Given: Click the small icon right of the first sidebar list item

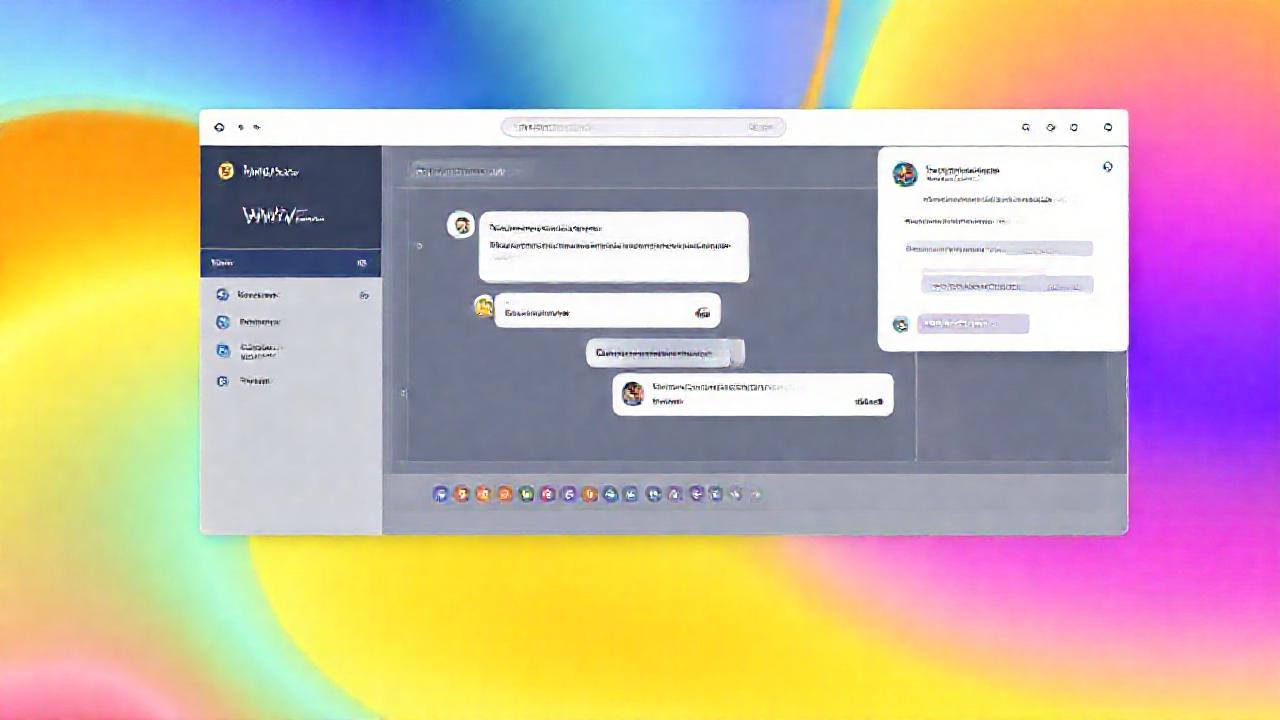Looking at the screenshot, I should (x=364, y=295).
